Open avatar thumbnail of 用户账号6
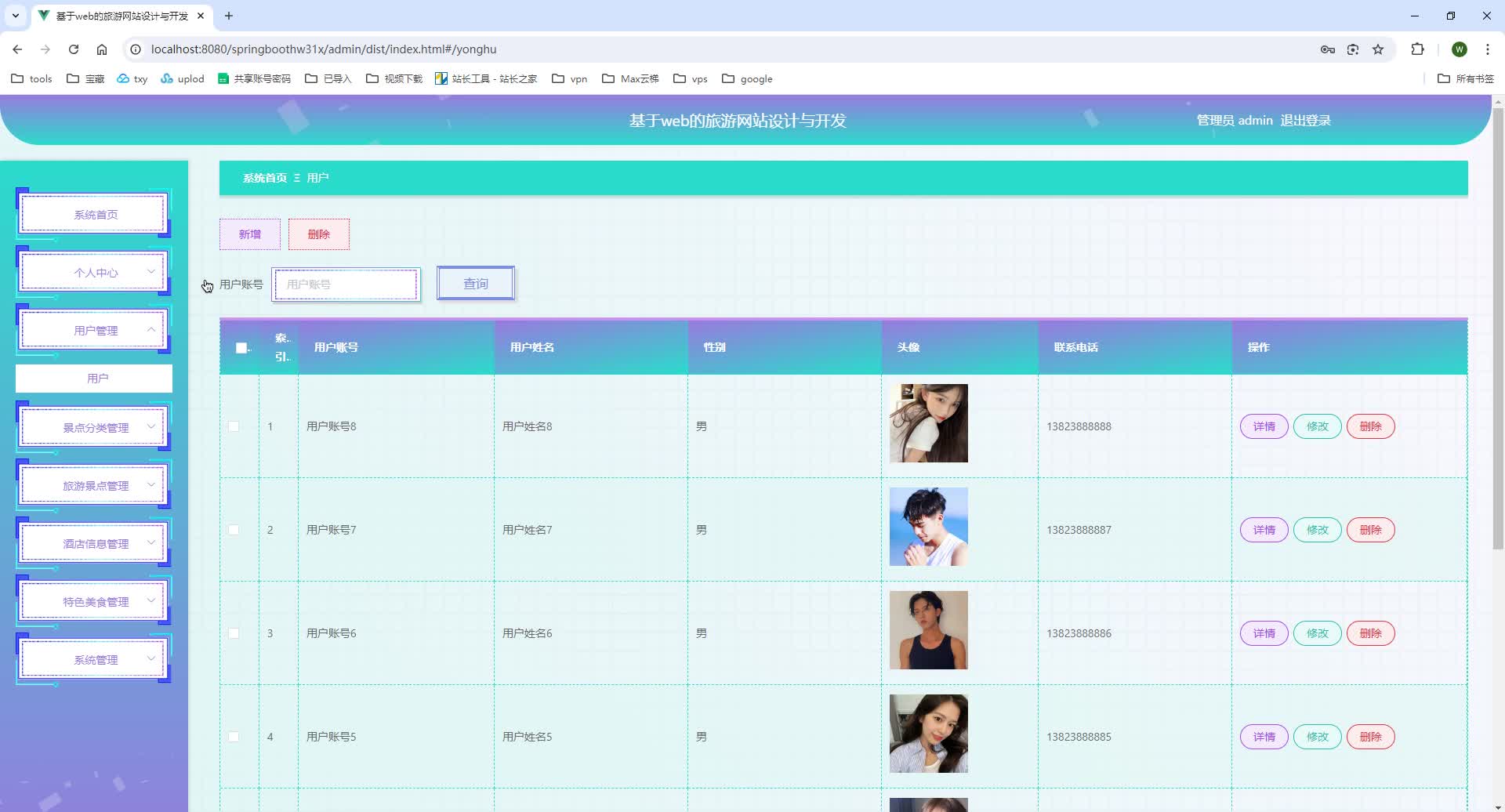The height and width of the screenshot is (812, 1505). (x=928, y=630)
